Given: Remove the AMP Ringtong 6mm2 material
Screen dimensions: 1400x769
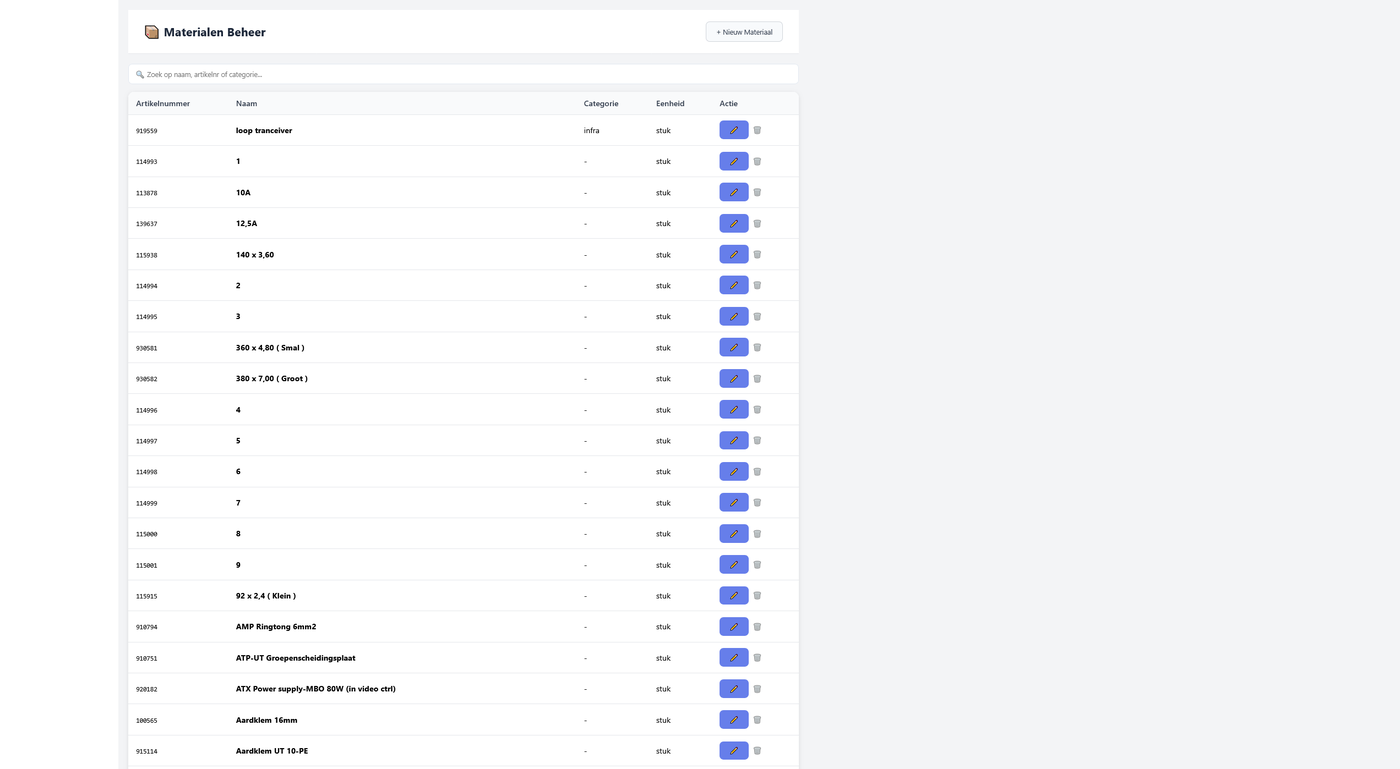Looking at the screenshot, I should (757, 626).
